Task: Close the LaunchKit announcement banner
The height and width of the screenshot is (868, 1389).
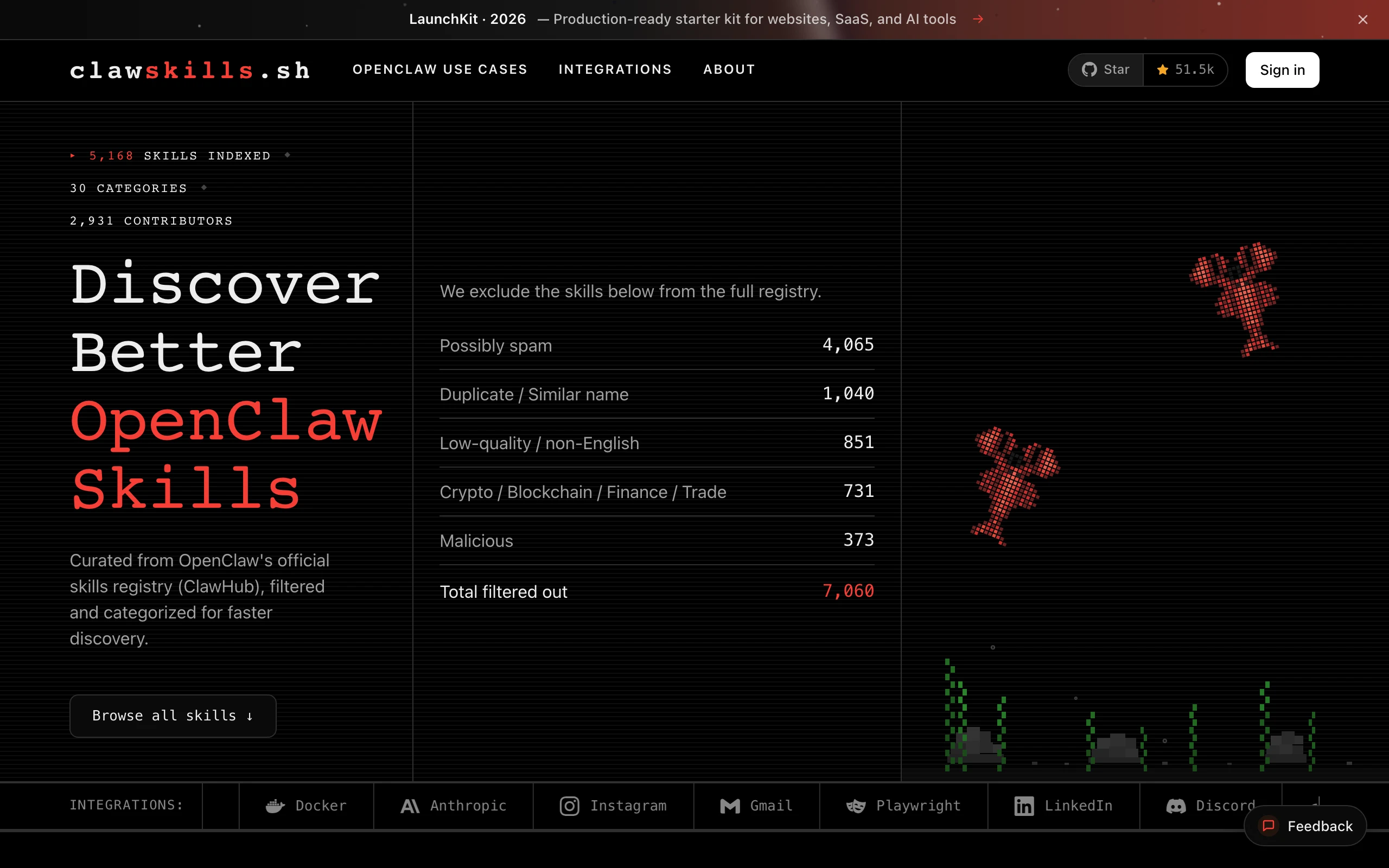Action: [1362, 20]
